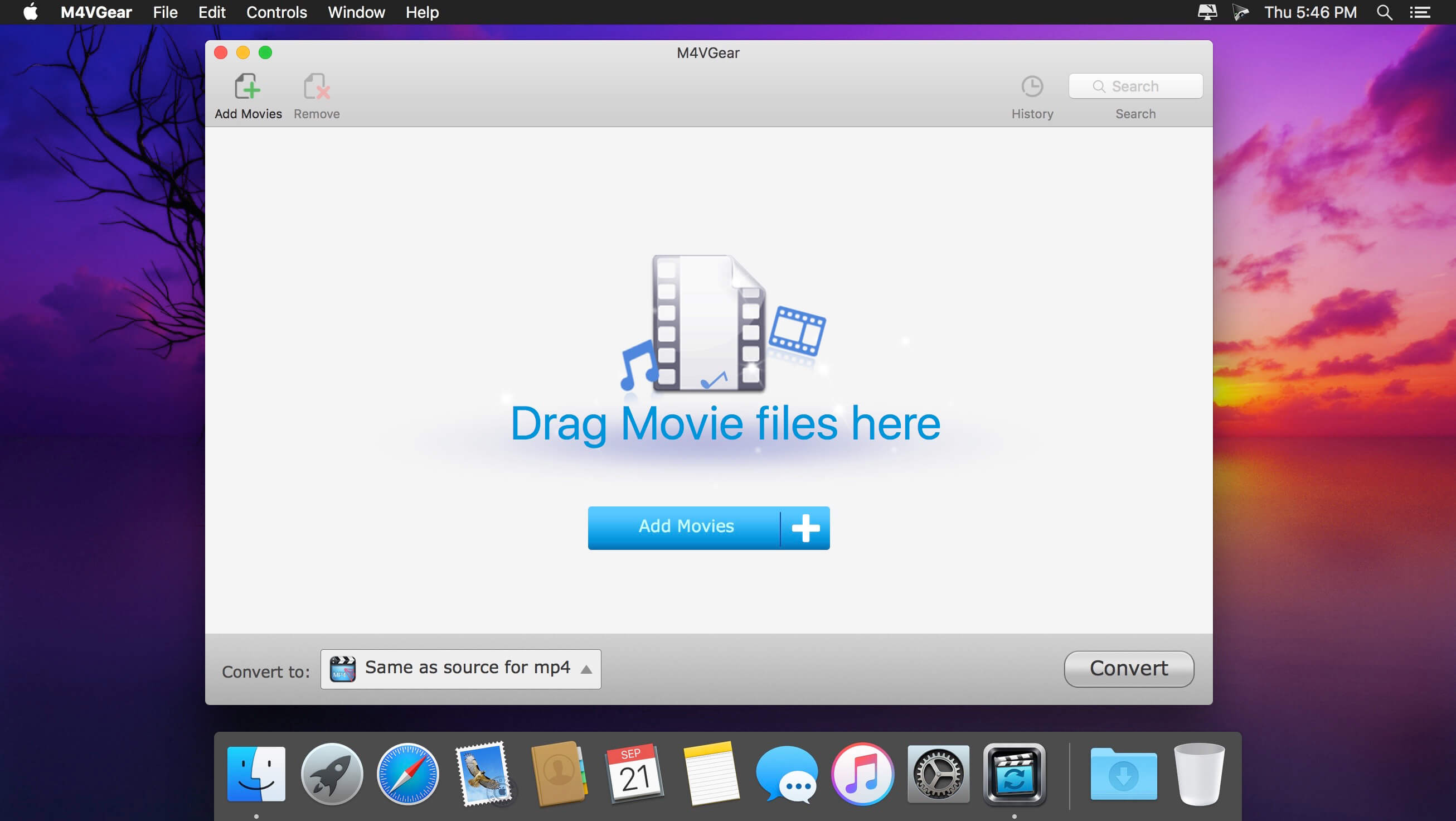1456x821 pixels.
Task: Open the Downloads folder in the Dock
Action: point(1123,774)
